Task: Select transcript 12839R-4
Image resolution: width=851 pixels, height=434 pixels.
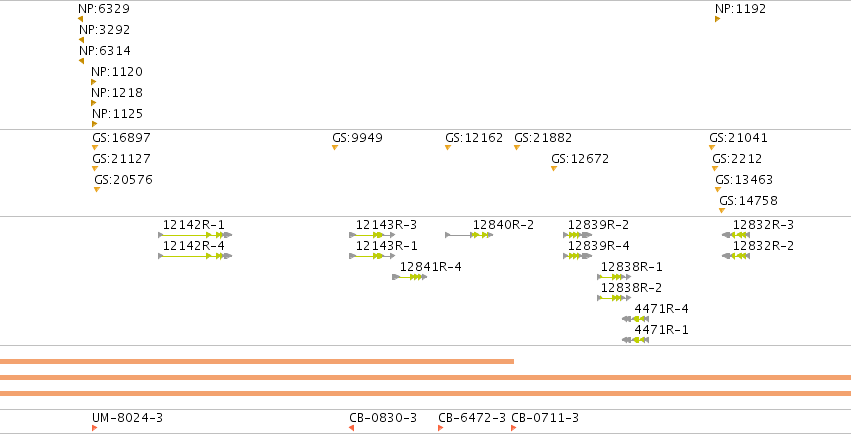Action: tap(577, 256)
